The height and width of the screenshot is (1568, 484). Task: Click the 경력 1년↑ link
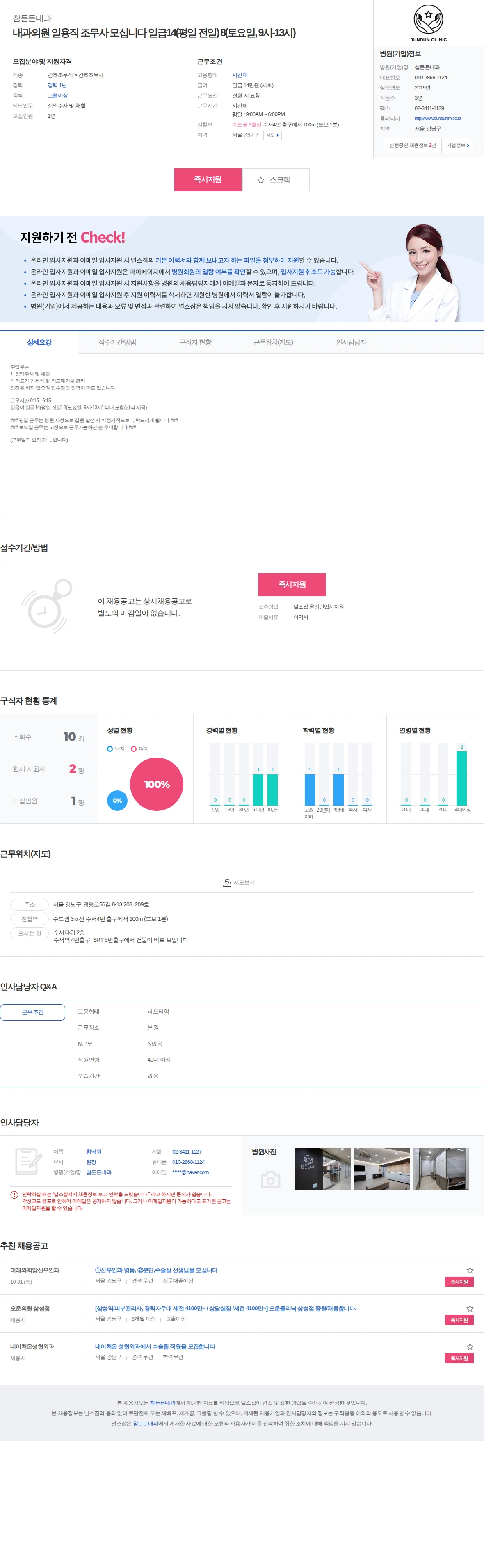coord(58,85)
